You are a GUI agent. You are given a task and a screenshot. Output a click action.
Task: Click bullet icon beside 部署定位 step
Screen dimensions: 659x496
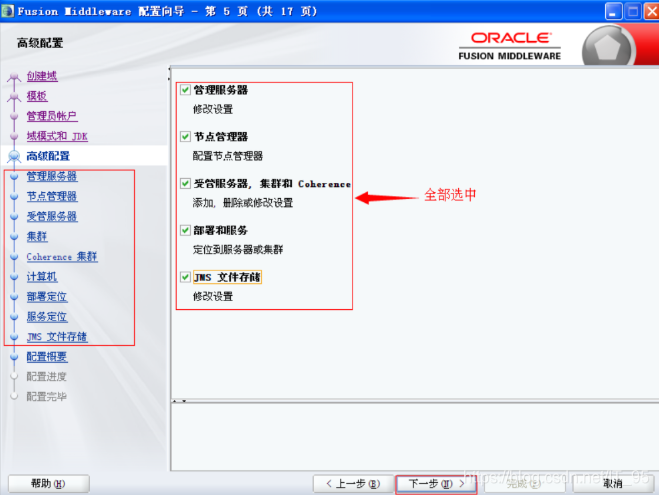click(x=14, y=297)
